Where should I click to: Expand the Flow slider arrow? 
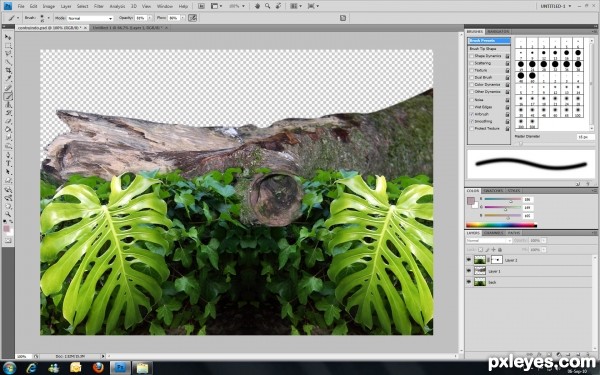click(183, 18)
